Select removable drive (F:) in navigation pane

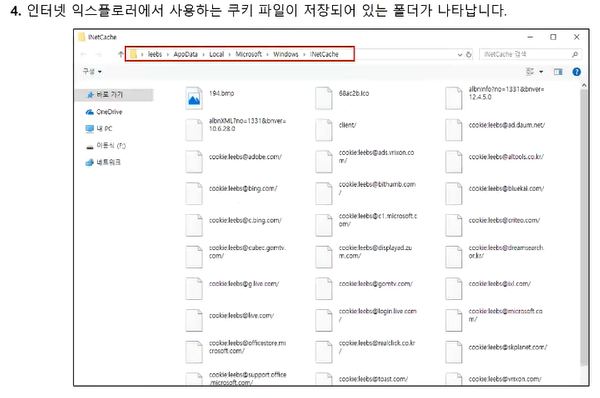pyautogui.click(x=106, y=145)
